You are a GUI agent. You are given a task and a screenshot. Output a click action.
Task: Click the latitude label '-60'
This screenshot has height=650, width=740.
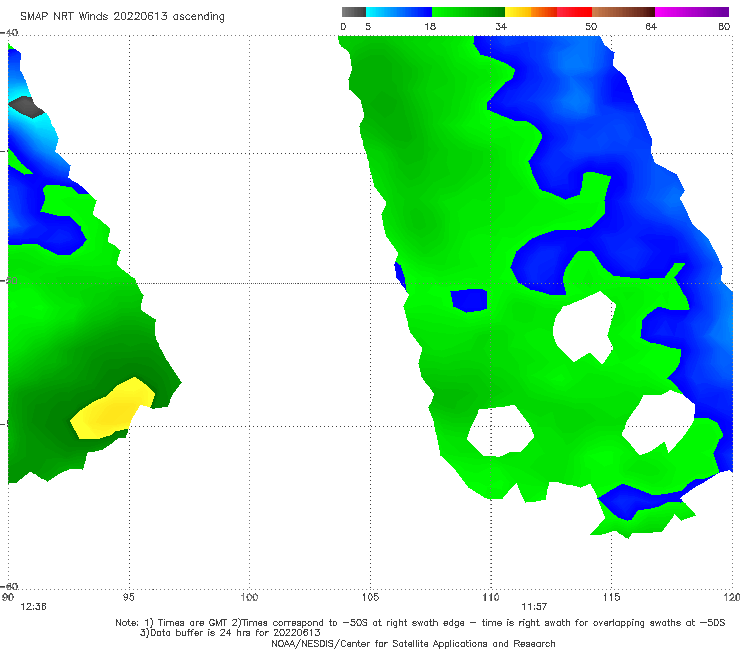click(9, 586)
